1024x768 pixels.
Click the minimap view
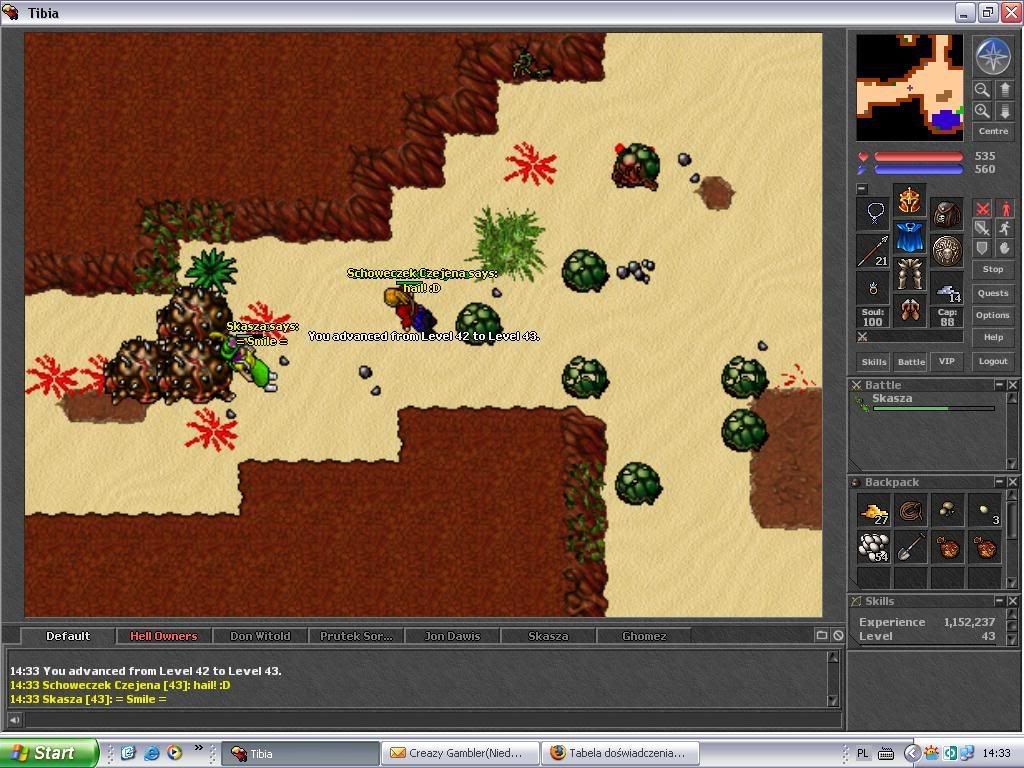coord(910,88)
